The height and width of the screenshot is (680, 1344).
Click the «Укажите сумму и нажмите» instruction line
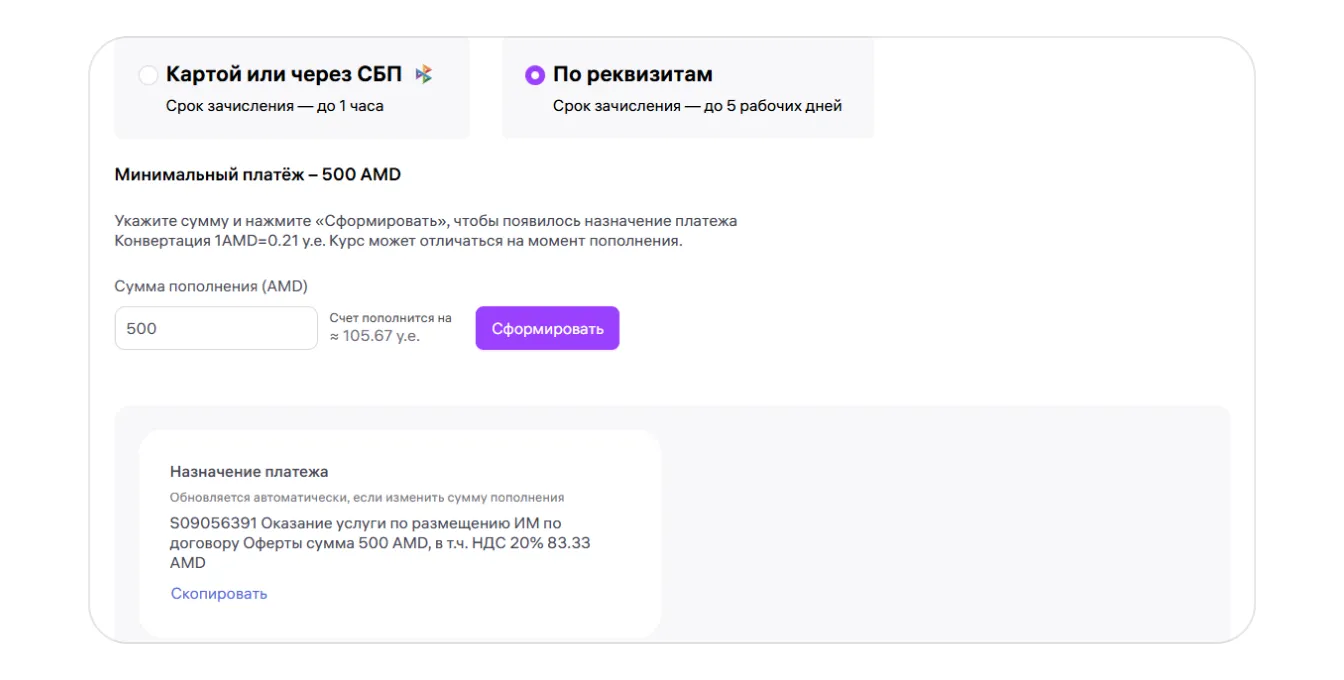pyautogui.click(x=425, y=220)
